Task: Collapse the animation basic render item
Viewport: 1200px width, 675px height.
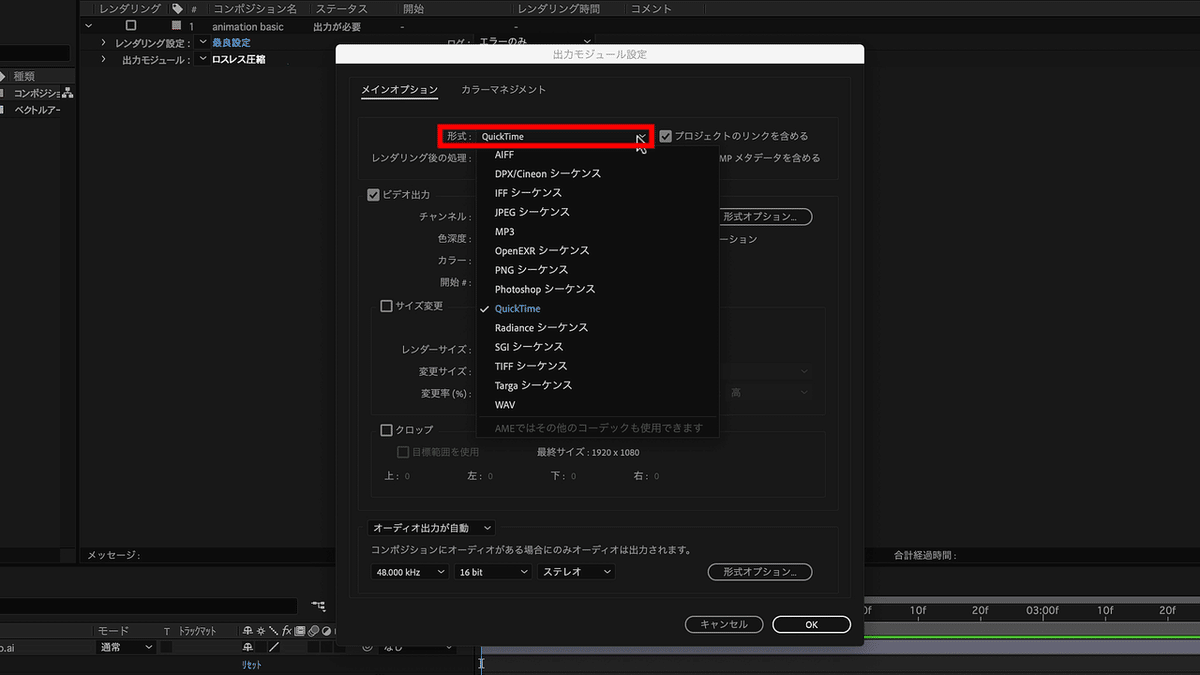Action: coord(89,26)
